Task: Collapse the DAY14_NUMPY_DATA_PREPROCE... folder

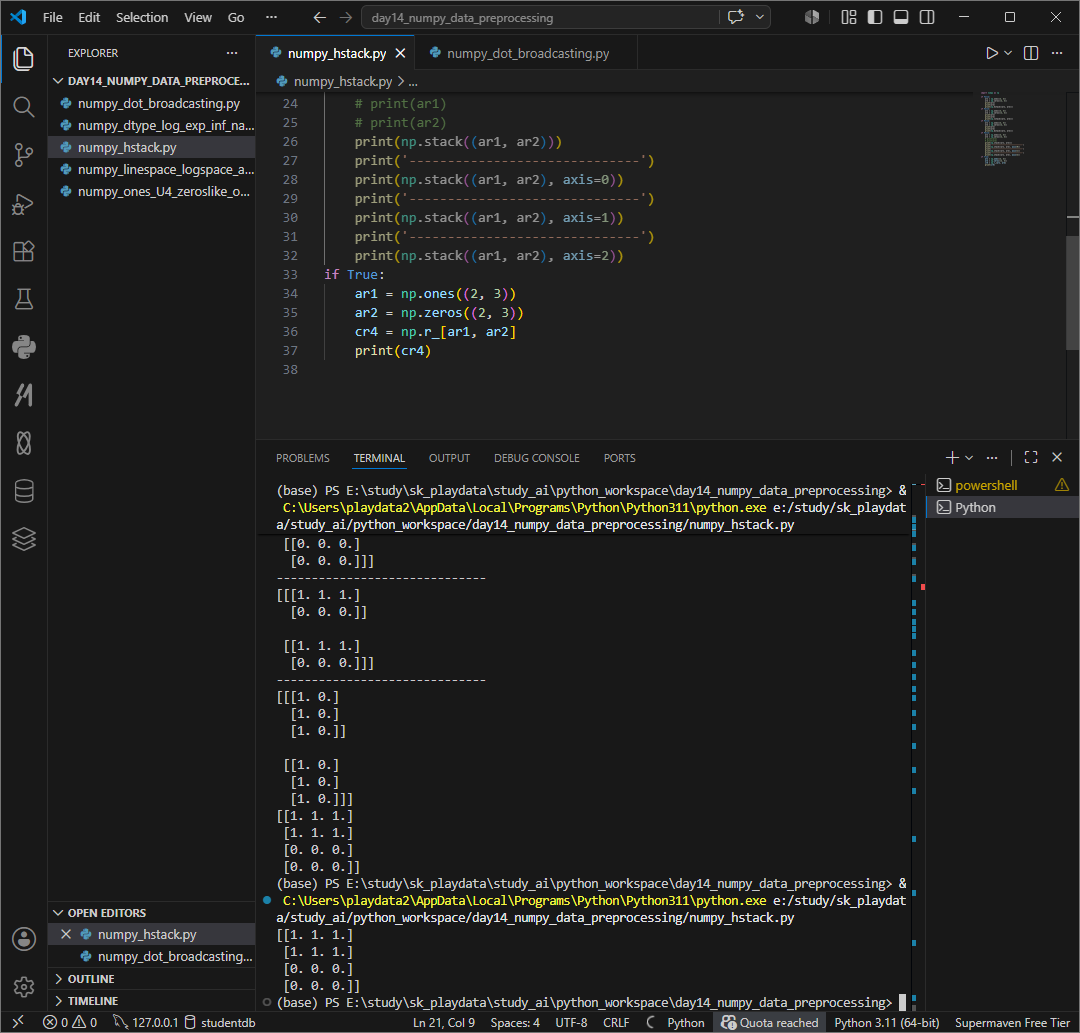Action: [152, 81]
